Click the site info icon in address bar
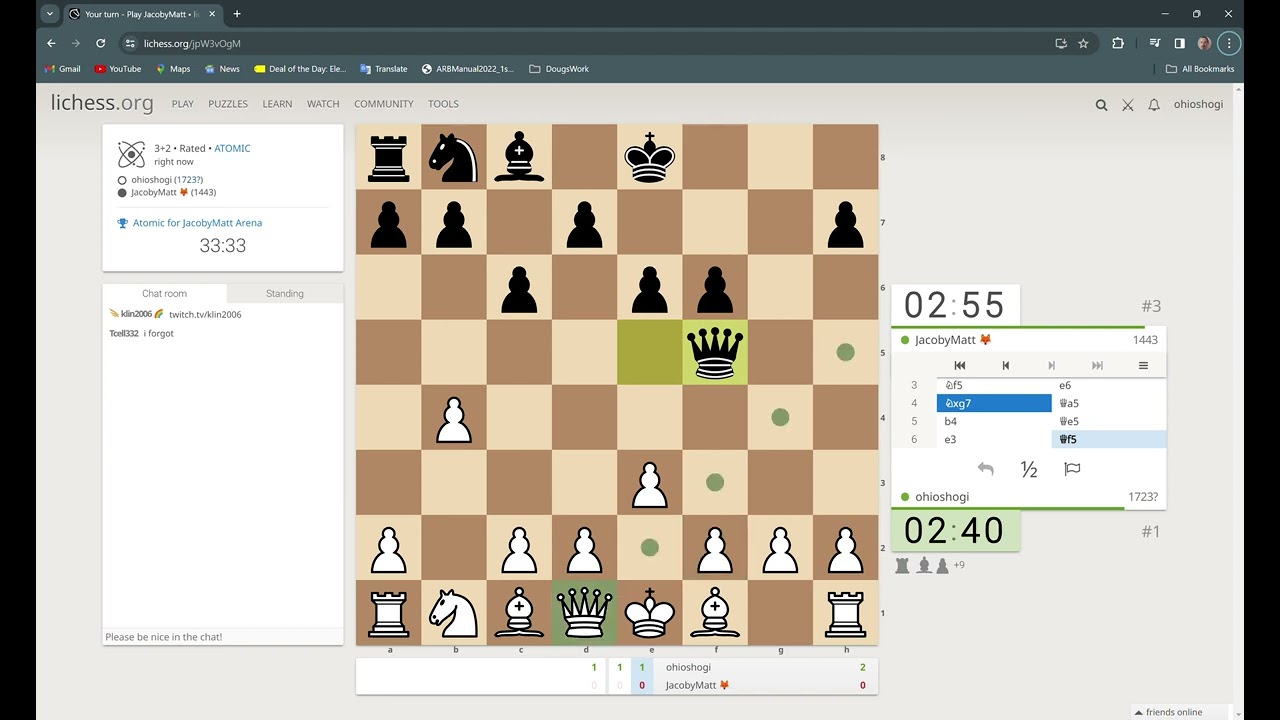The width and height of the screenshot is (1280, 720). click(x=129, y=43)
